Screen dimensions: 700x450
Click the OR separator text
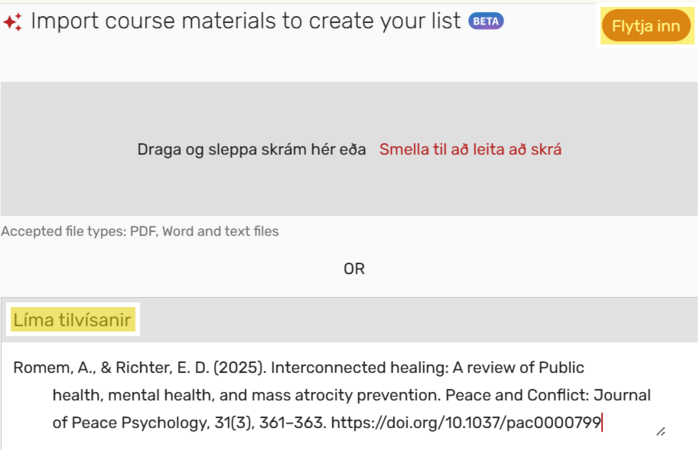(354, 269)
